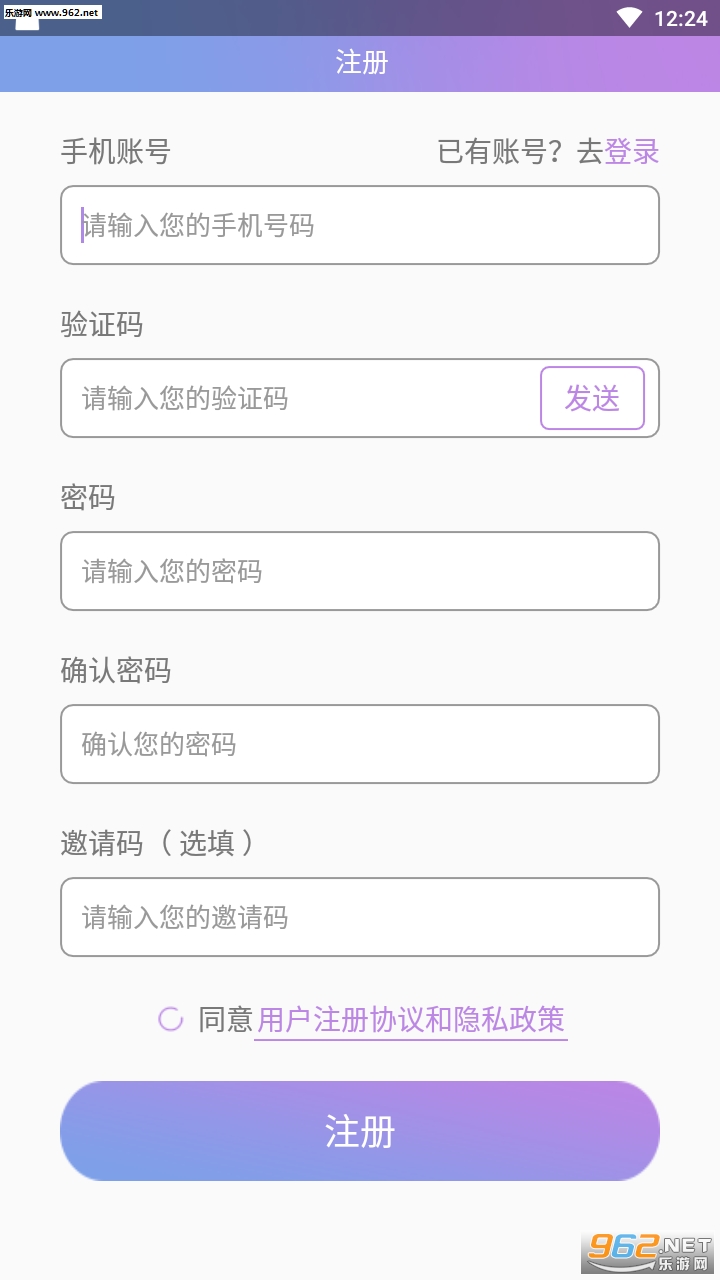This screenshot has width=720, height=1280.
Task: Tap the Wi-Fi signal icon in status bar
Action: (629, 17)
